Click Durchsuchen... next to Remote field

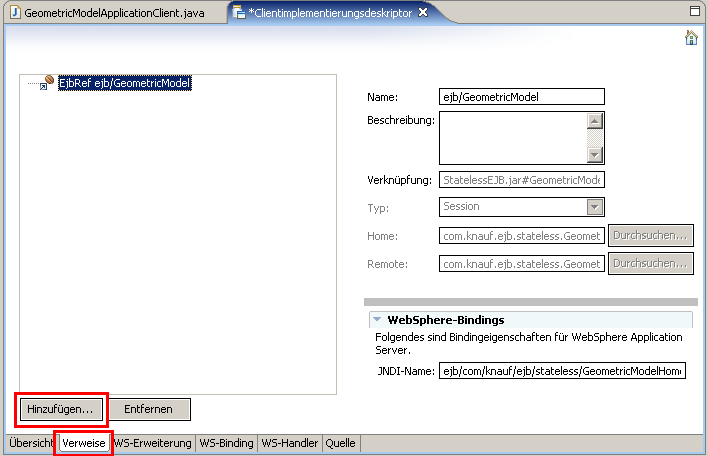click(x=651, y=263)
